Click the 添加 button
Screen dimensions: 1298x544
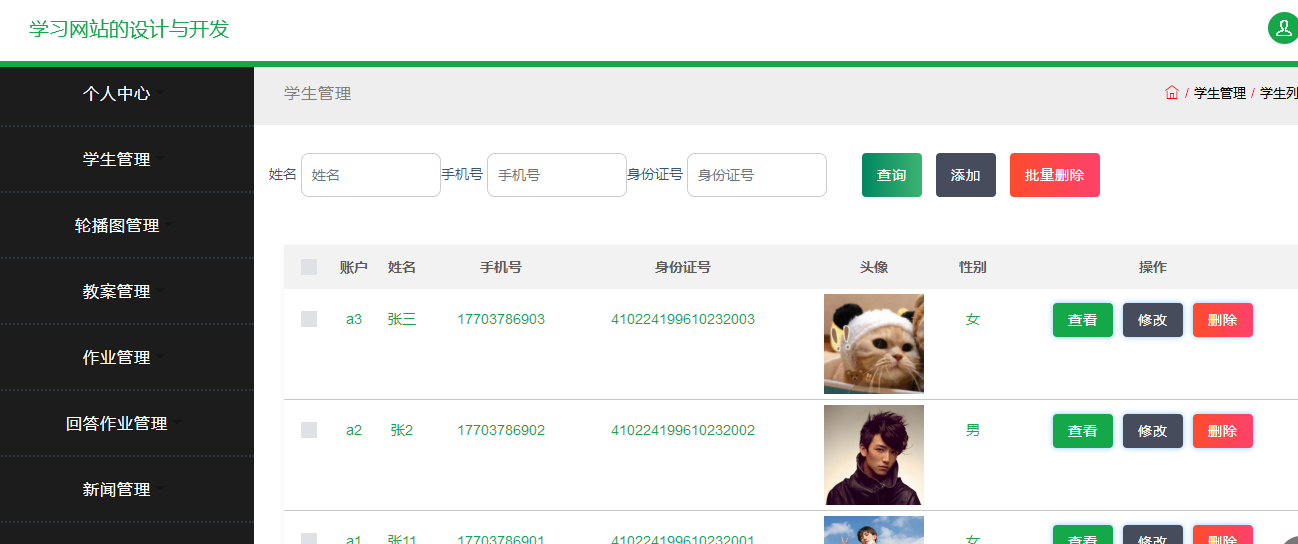[966, 175]
